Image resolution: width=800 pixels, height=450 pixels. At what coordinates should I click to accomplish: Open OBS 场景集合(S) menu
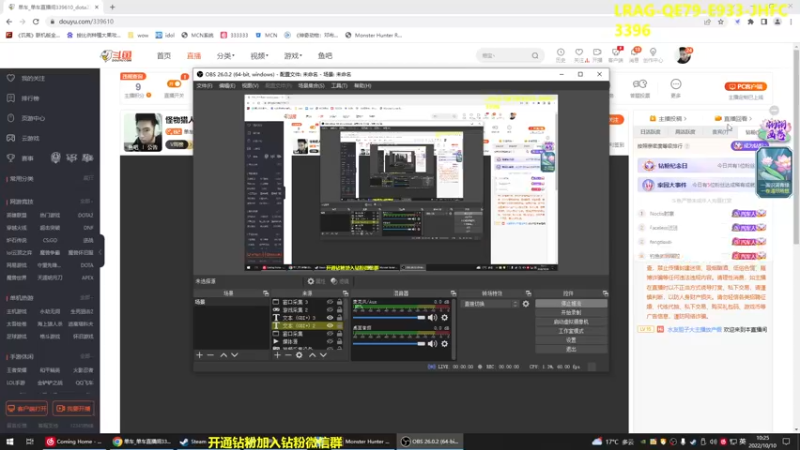coord(311,86)
